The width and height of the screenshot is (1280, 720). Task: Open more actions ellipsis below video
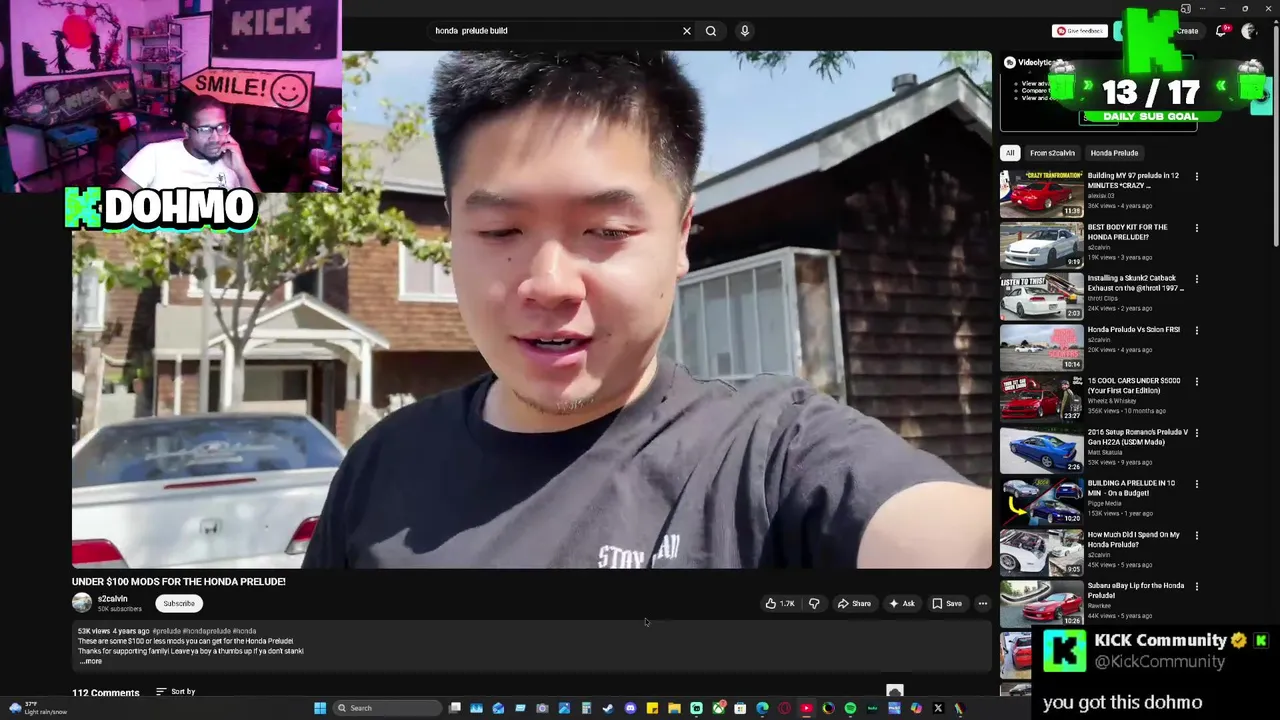click(982, 603)
